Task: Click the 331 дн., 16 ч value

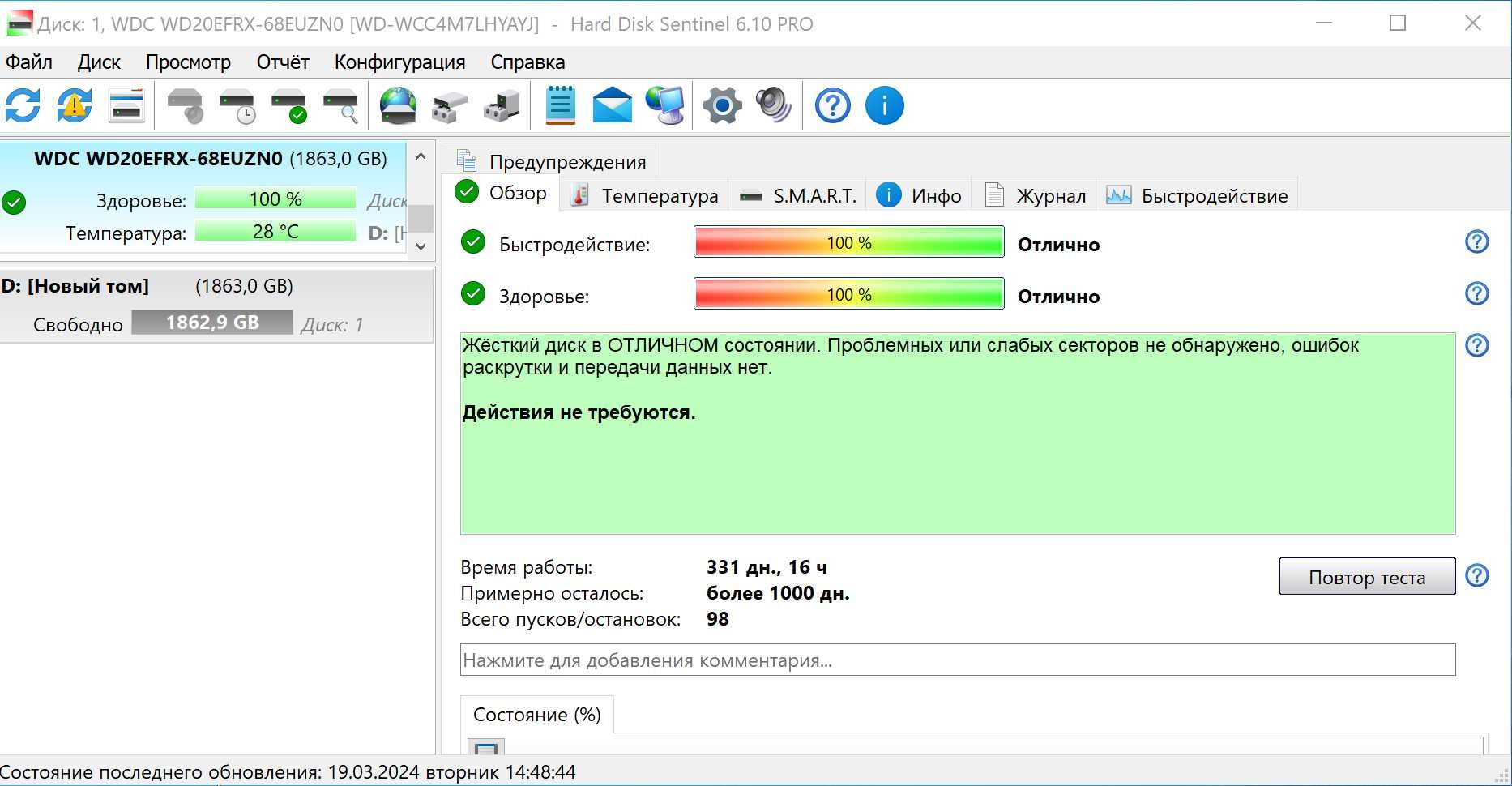Action: [x=767, y=567]
